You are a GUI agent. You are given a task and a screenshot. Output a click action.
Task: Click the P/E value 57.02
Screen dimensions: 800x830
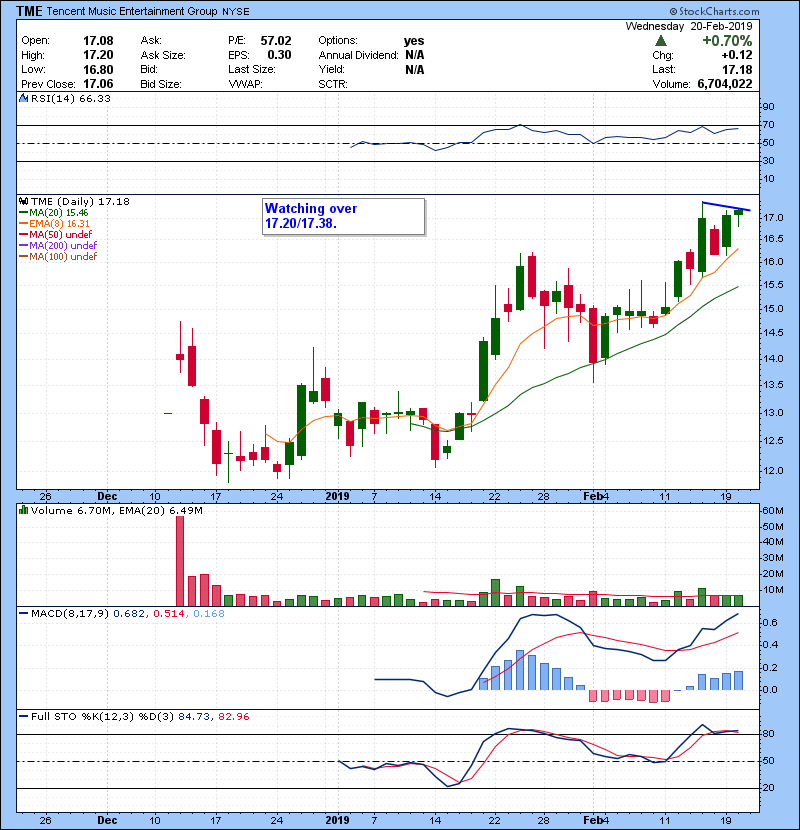tap(275, 41)
